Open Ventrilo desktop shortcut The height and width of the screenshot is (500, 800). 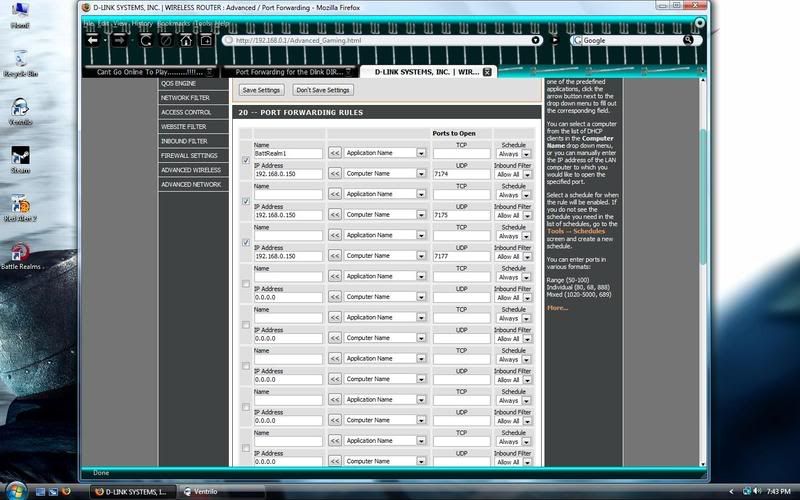pyautogui.click(x=20, y=110)
